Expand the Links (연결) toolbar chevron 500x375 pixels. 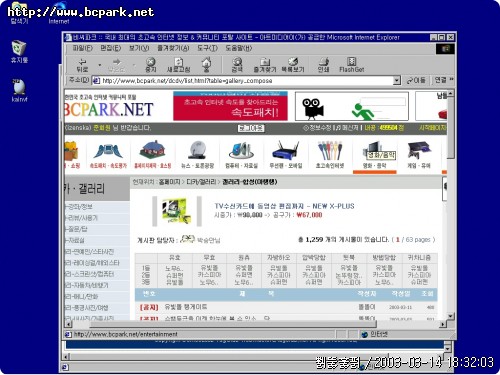tap(451, 80)
